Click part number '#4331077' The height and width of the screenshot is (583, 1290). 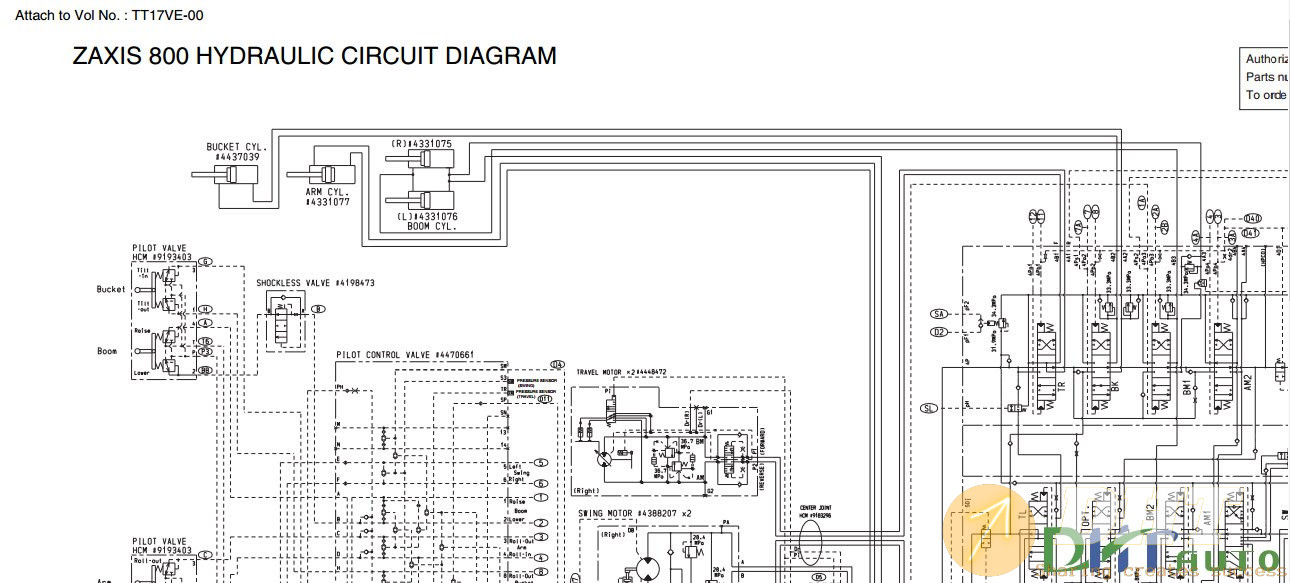coord(327,202)
